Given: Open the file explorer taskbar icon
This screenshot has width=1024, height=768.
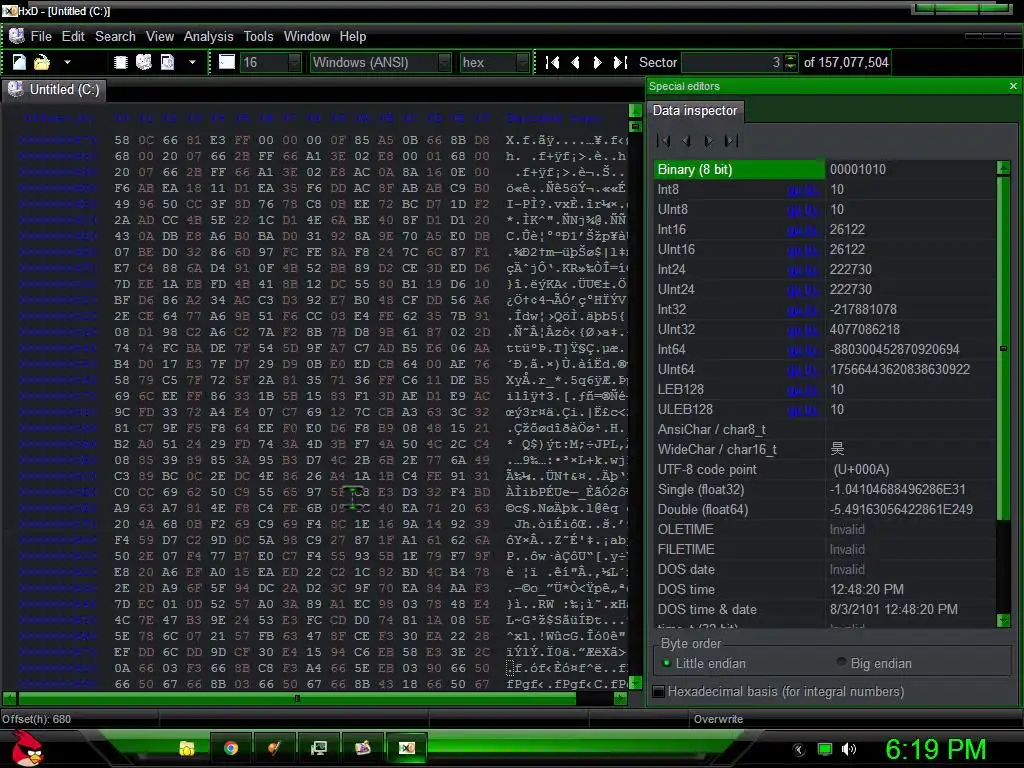Looking at the screenshot, I should 187,748.
